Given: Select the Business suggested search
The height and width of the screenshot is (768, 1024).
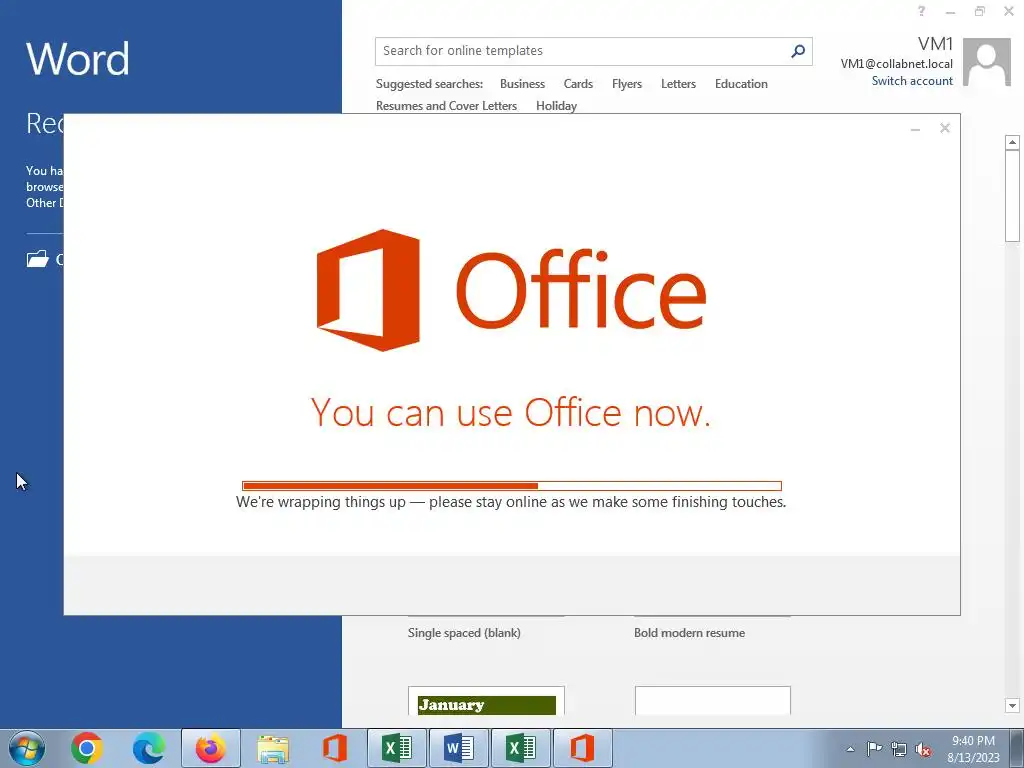Looking at the screenshot, I should [522, 84].
